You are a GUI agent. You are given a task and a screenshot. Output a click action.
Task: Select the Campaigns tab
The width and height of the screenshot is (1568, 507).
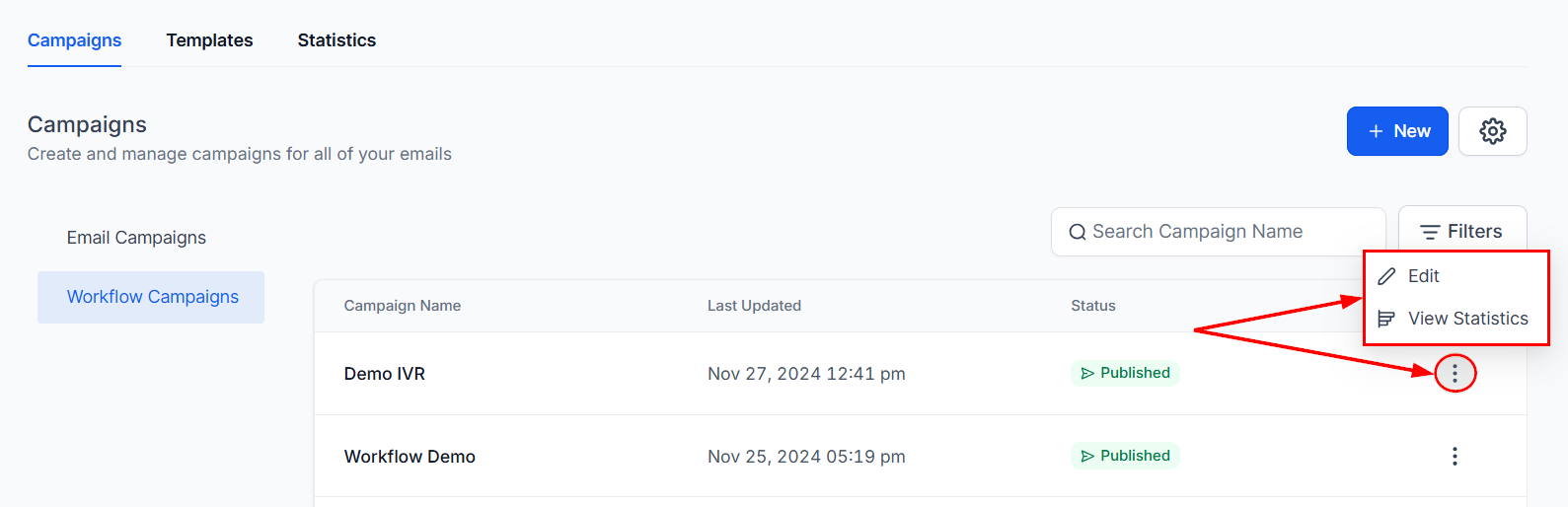(74, 40)
